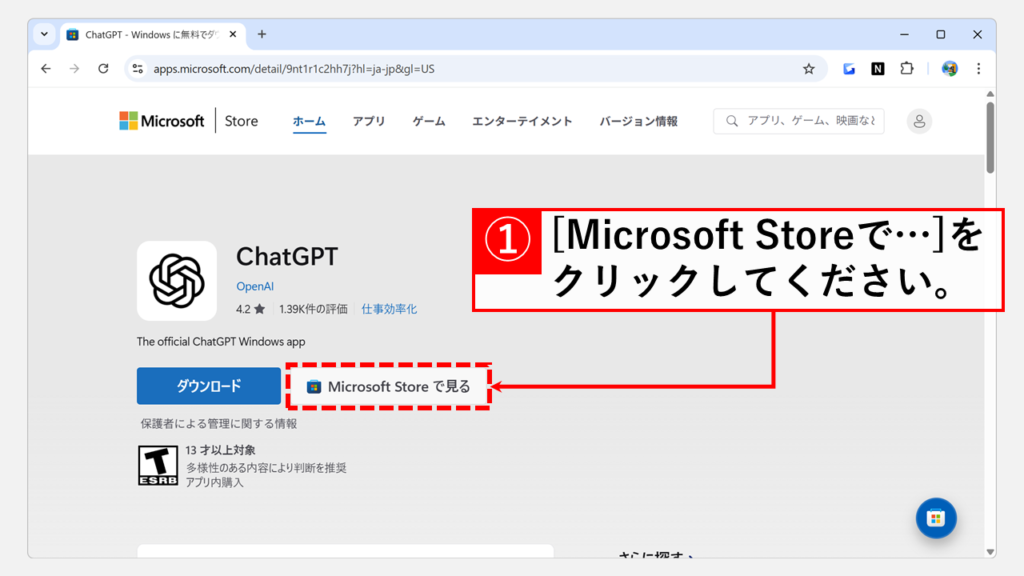Screen dimensions: 1024x576
Task: Click the 13 才以上対象 text
Action: coord(220,450)
